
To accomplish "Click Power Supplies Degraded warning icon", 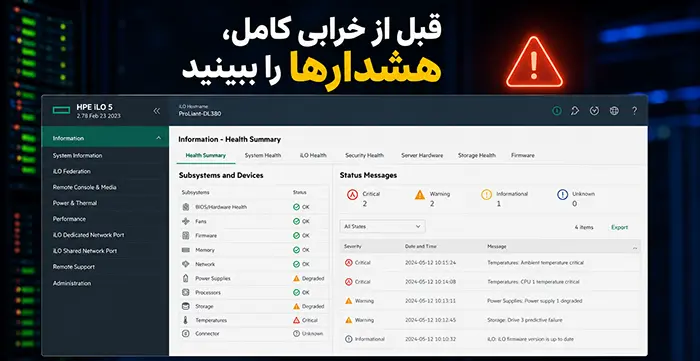I will point(296,278).
